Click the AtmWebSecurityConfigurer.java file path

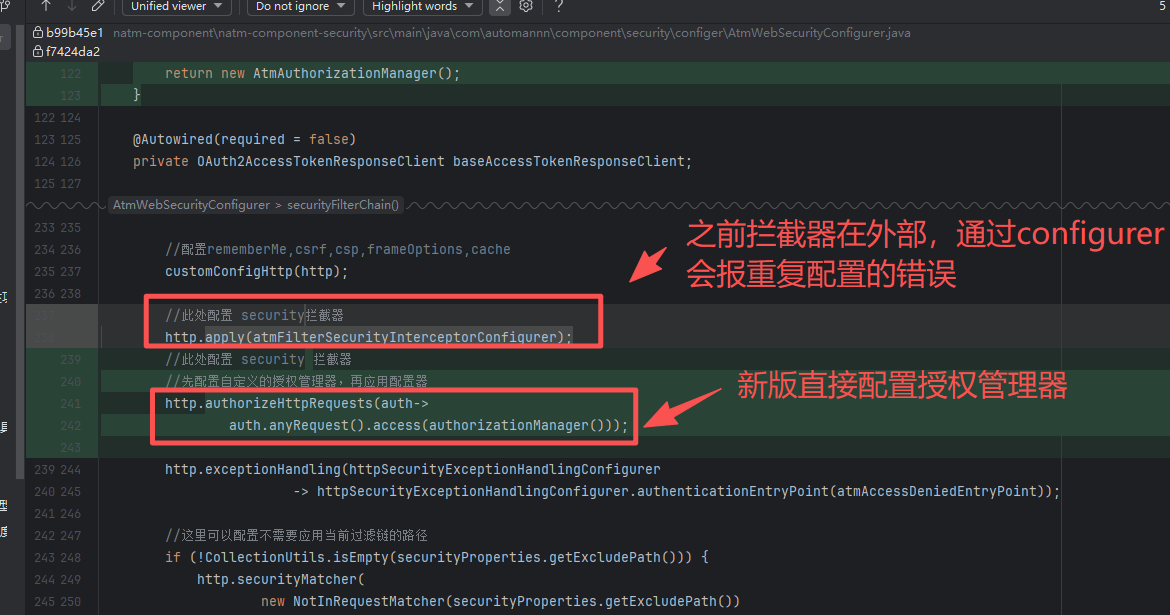point(511,33)
